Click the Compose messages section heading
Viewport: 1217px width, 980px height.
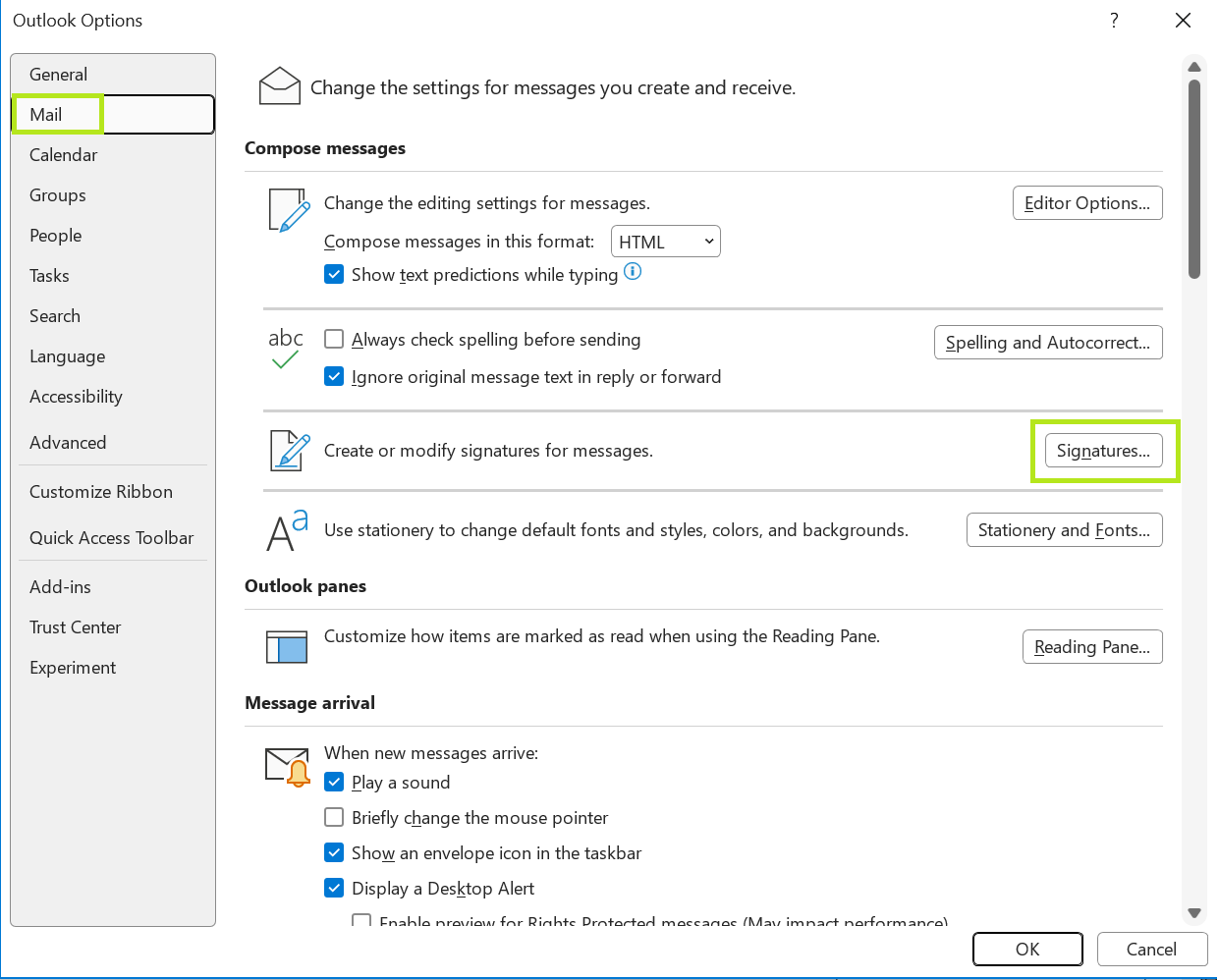pyautogui.click(x=325, y=148)
